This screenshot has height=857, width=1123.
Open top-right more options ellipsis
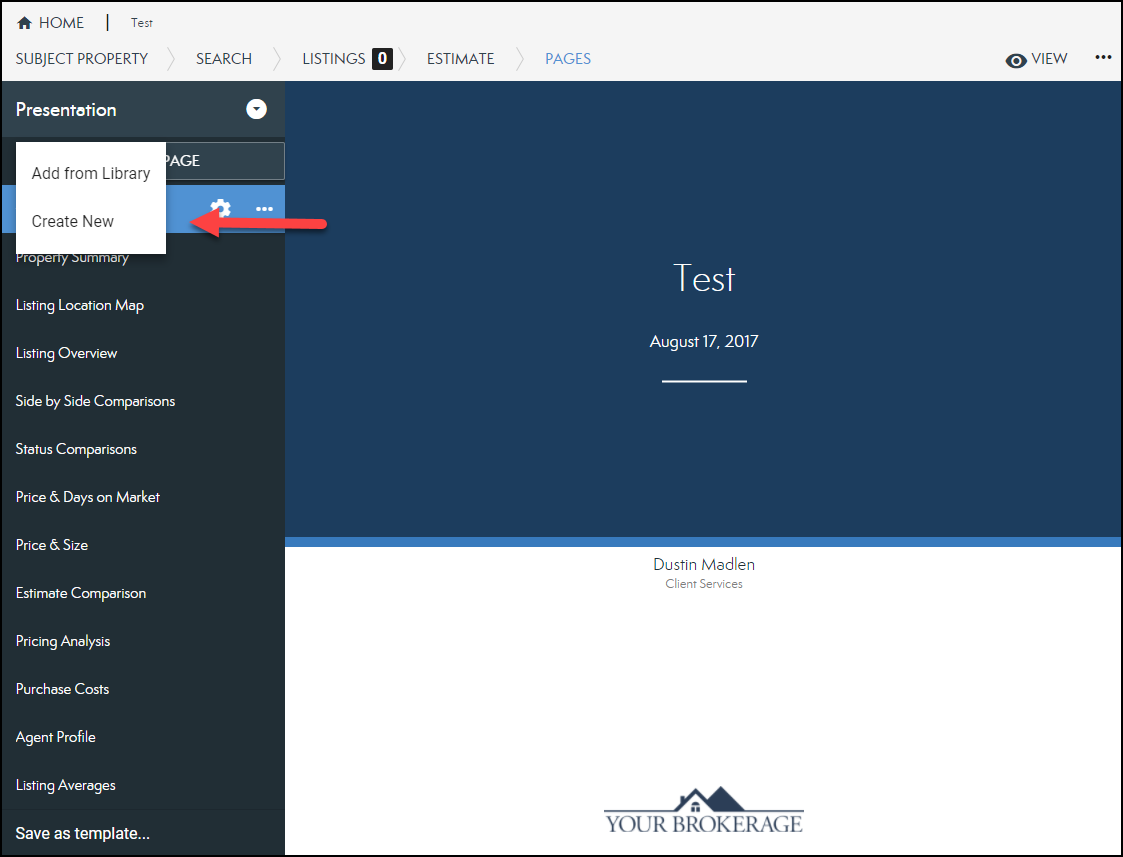click(x=1103, y=57)
